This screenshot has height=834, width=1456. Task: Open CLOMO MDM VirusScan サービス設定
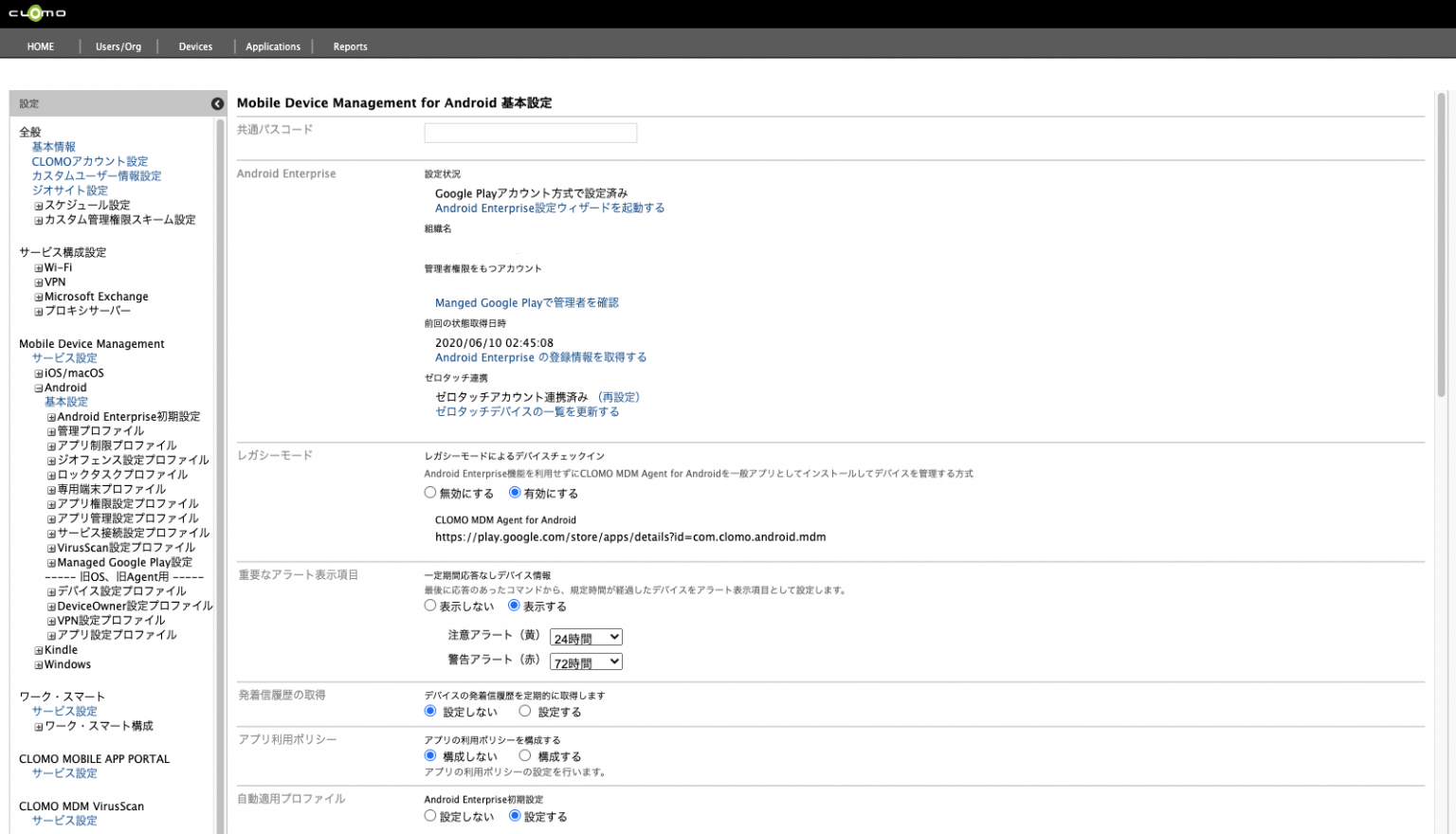(x=64, y=821)
